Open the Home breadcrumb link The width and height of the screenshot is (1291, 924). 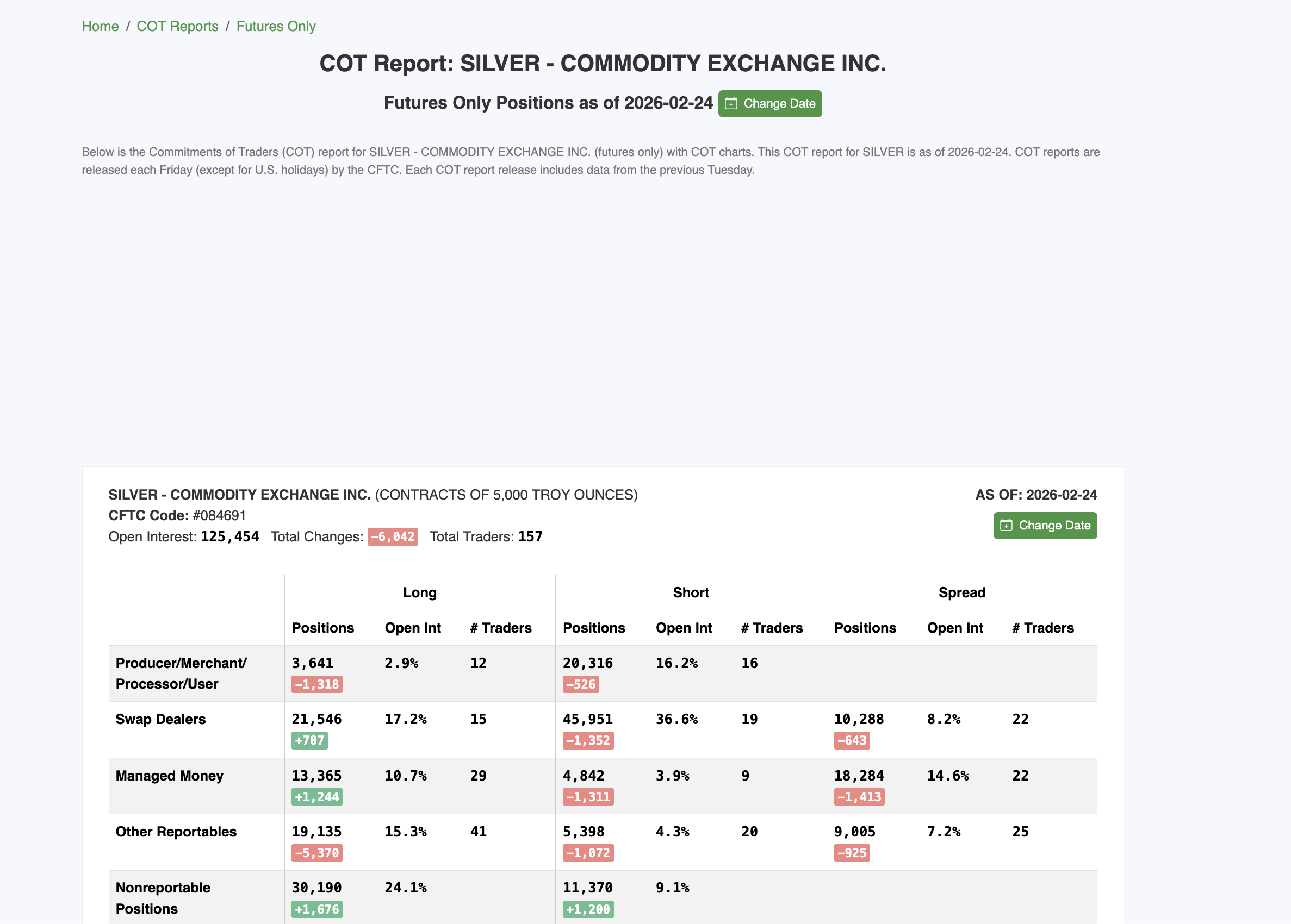coord(100,26)
